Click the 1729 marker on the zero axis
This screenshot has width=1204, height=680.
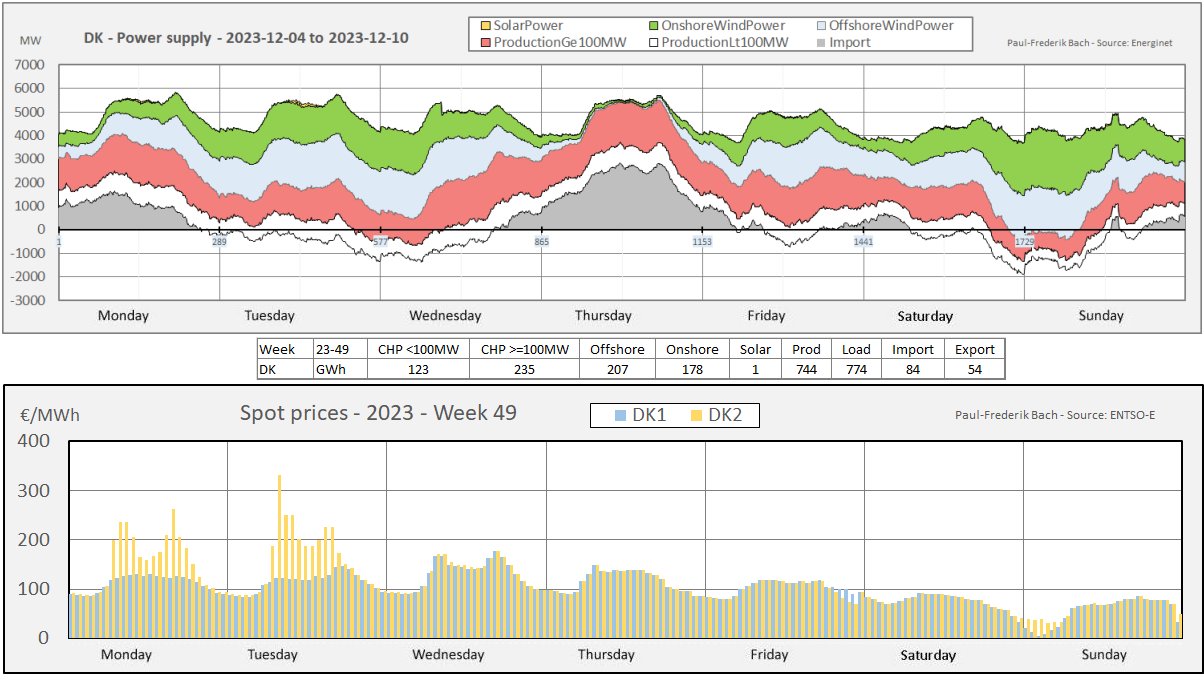(x=1025, y=242)
